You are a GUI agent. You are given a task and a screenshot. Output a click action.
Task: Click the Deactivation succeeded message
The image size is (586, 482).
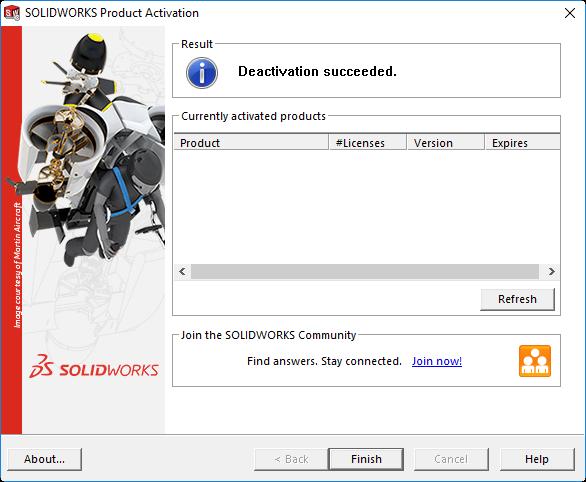coord(317,71)
